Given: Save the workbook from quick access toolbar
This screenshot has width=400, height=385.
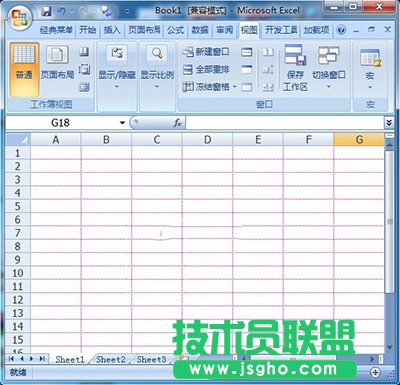Looking at the screenshot, I should coord(47,12).
